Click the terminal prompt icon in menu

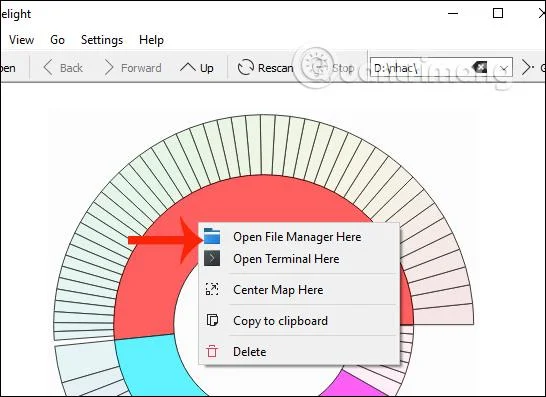pos(212,258)
